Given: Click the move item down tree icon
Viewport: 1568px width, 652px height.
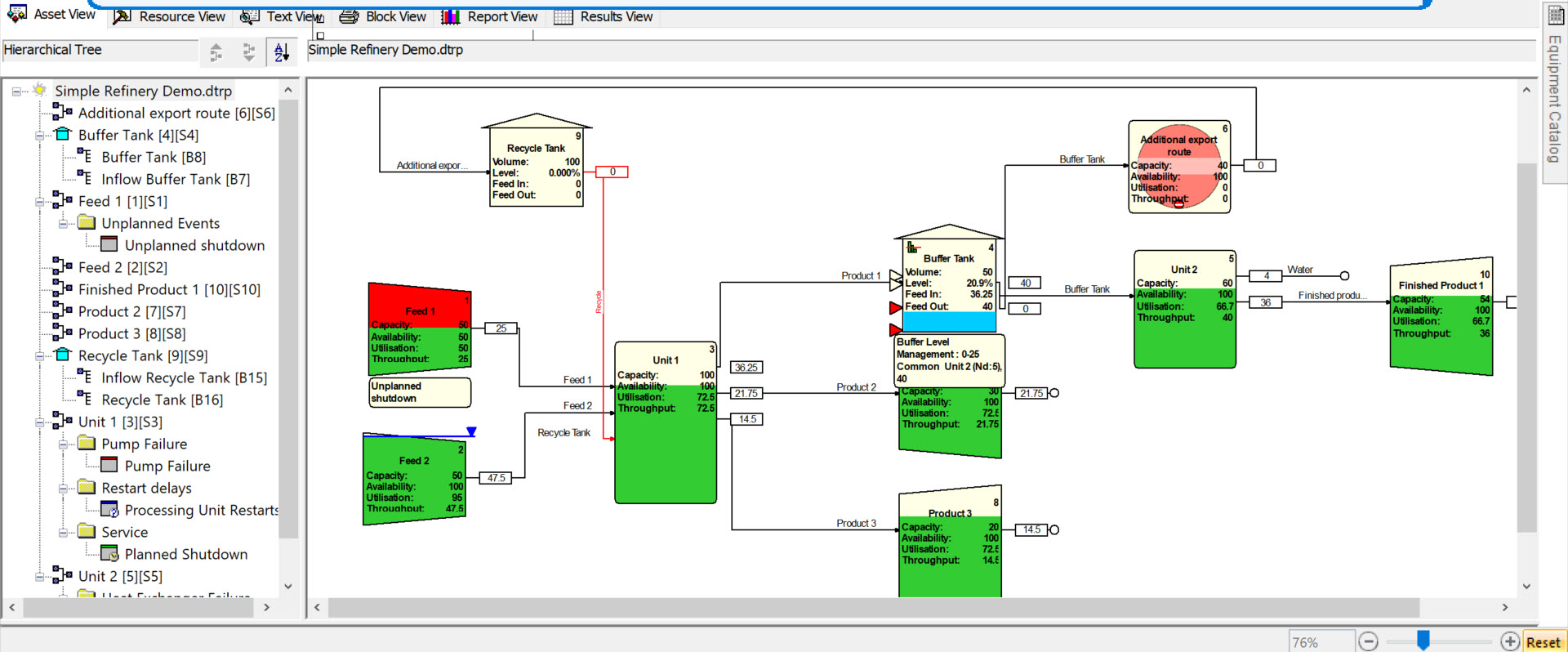Looking at the screenshot, I should [248, 52].
